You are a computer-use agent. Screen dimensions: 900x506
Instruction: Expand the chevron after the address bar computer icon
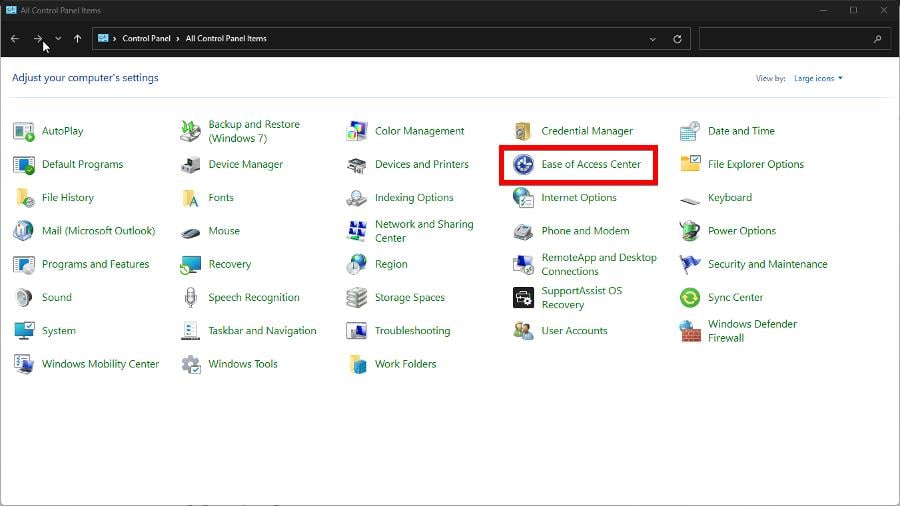[x=114, y=38]
